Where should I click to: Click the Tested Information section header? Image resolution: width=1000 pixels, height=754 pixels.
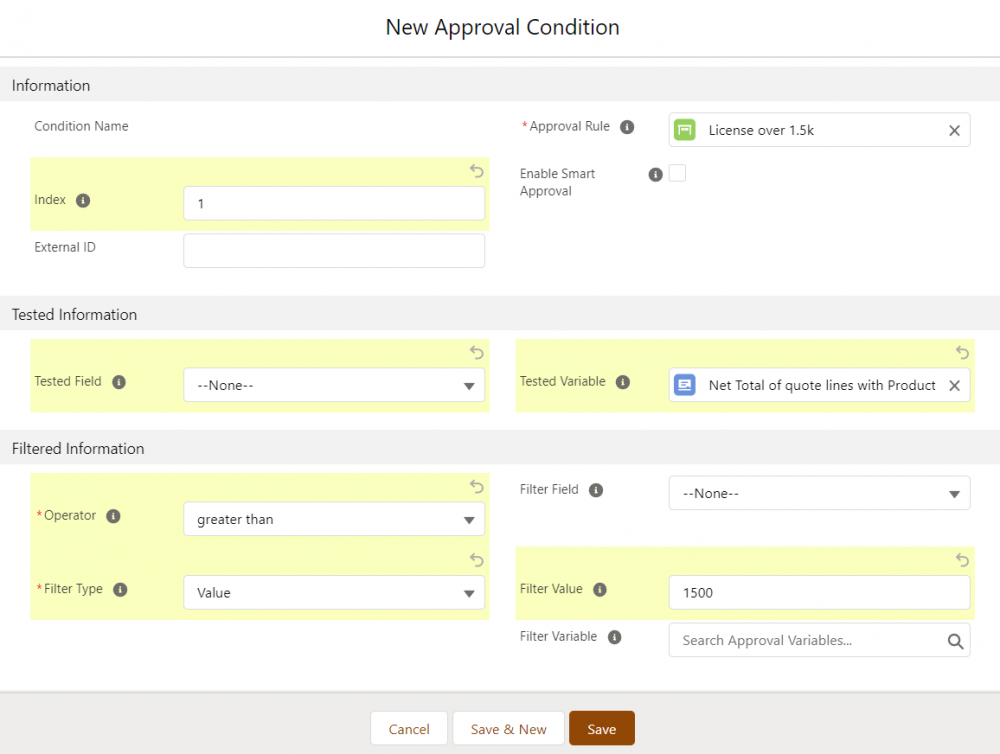coord(500,314)
